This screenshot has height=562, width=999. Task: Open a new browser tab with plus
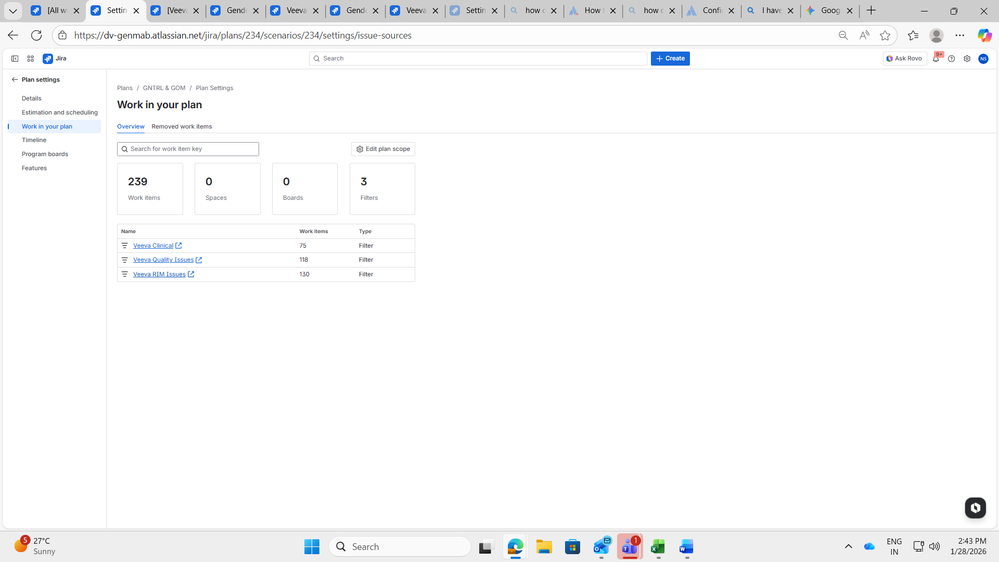pyautogui.click(x=871, y=10)
